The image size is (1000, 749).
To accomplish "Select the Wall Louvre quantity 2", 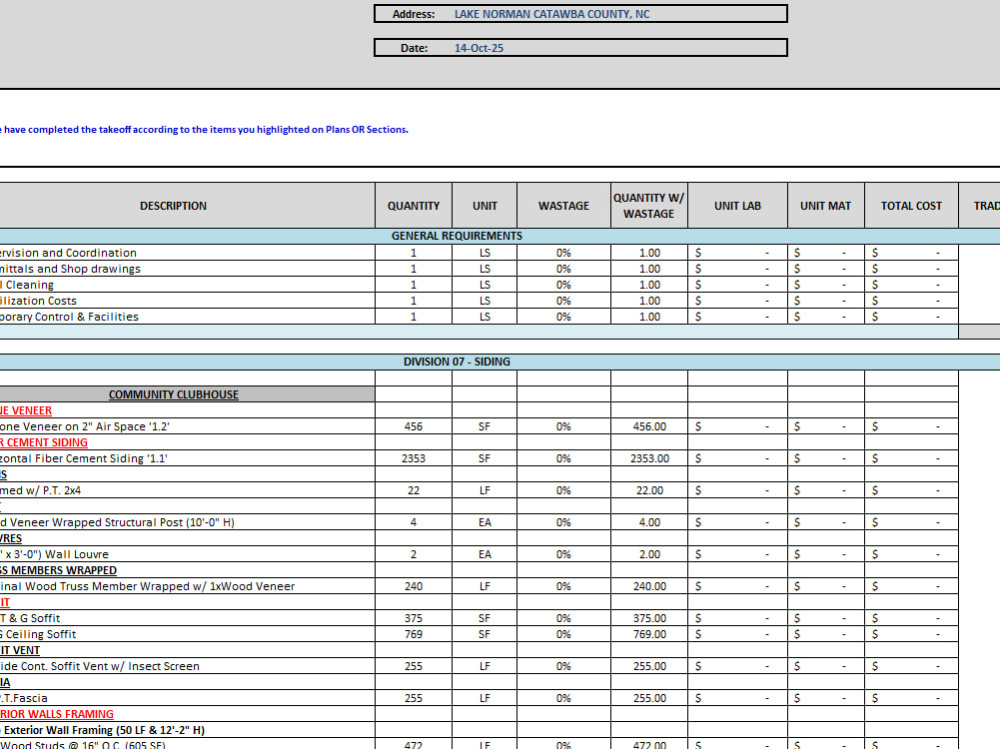I will (413, 554).
